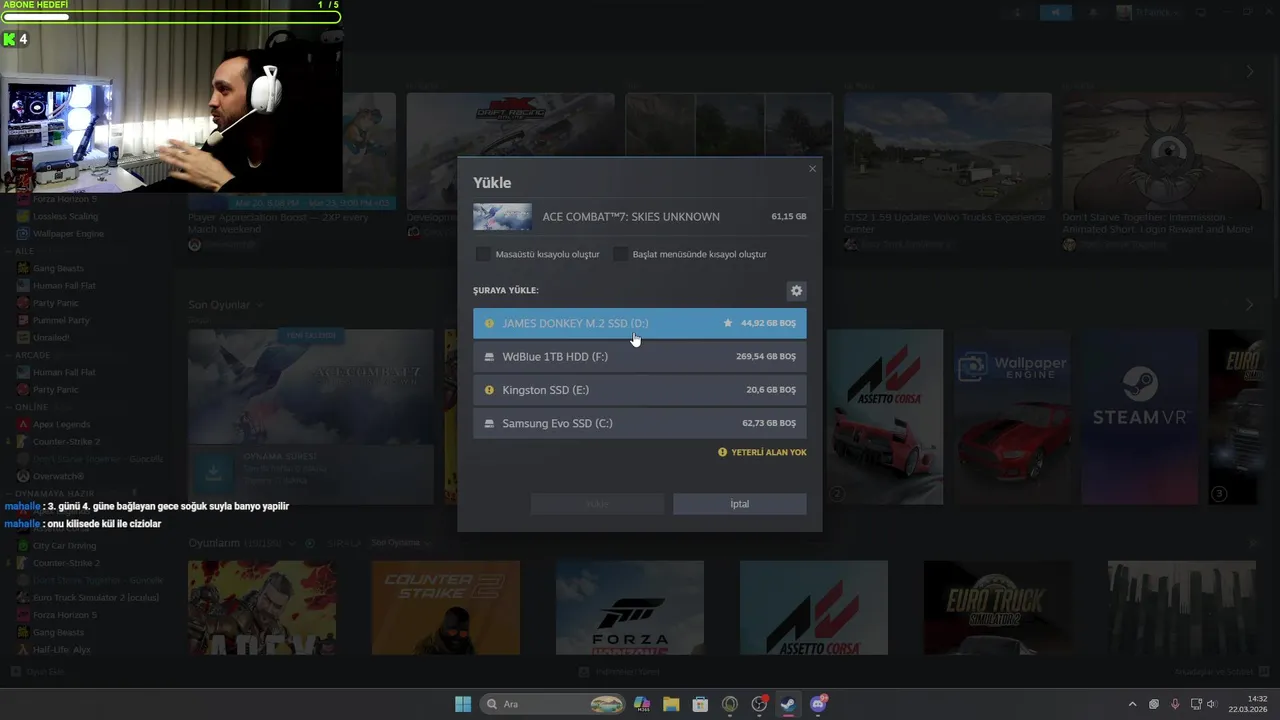Open Lossless Scaling in the Steam library sidebar
The height and width of the screenshot is (720, 1280).
click(x=65, y=216)
